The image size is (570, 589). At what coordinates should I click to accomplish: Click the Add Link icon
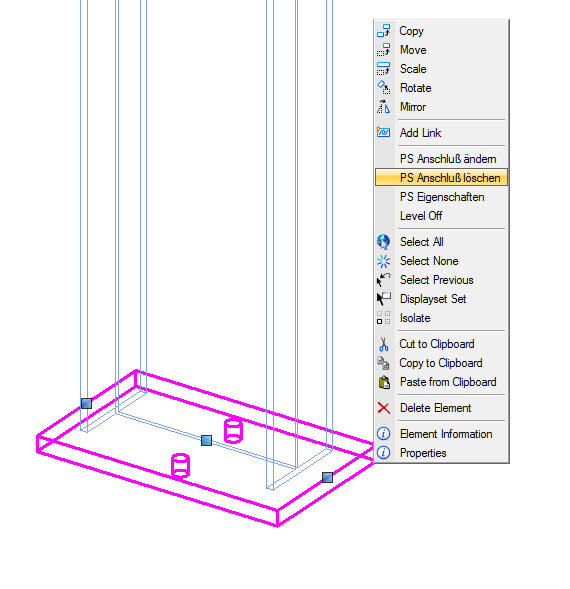(x=384, y=133)
